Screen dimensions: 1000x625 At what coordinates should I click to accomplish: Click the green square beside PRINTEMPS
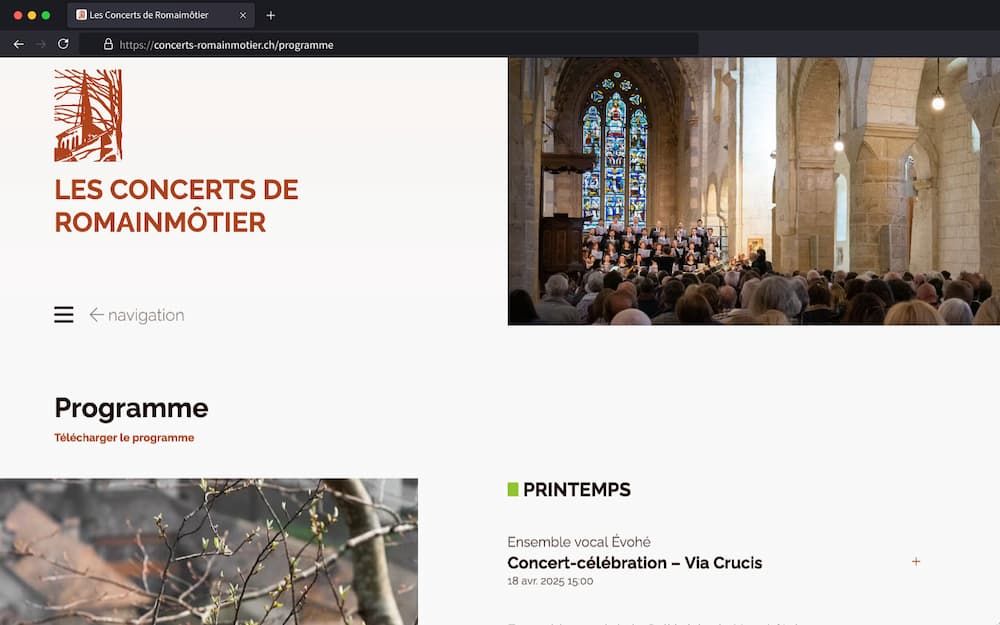[x=513, y=489]
